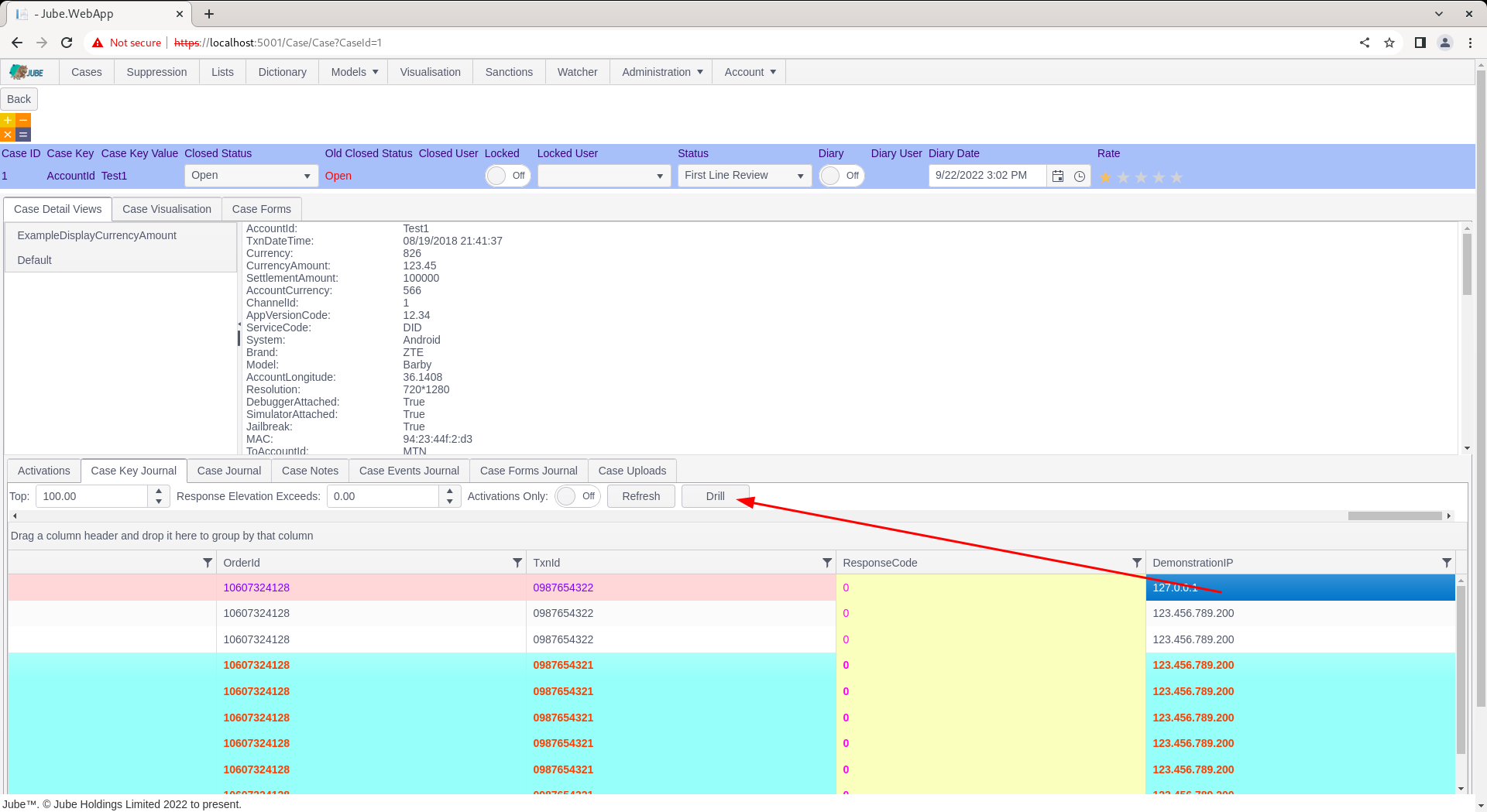Screen dimensions: 1487x812
Task: Open a new browser tab with plus
Action: point(209,14)
